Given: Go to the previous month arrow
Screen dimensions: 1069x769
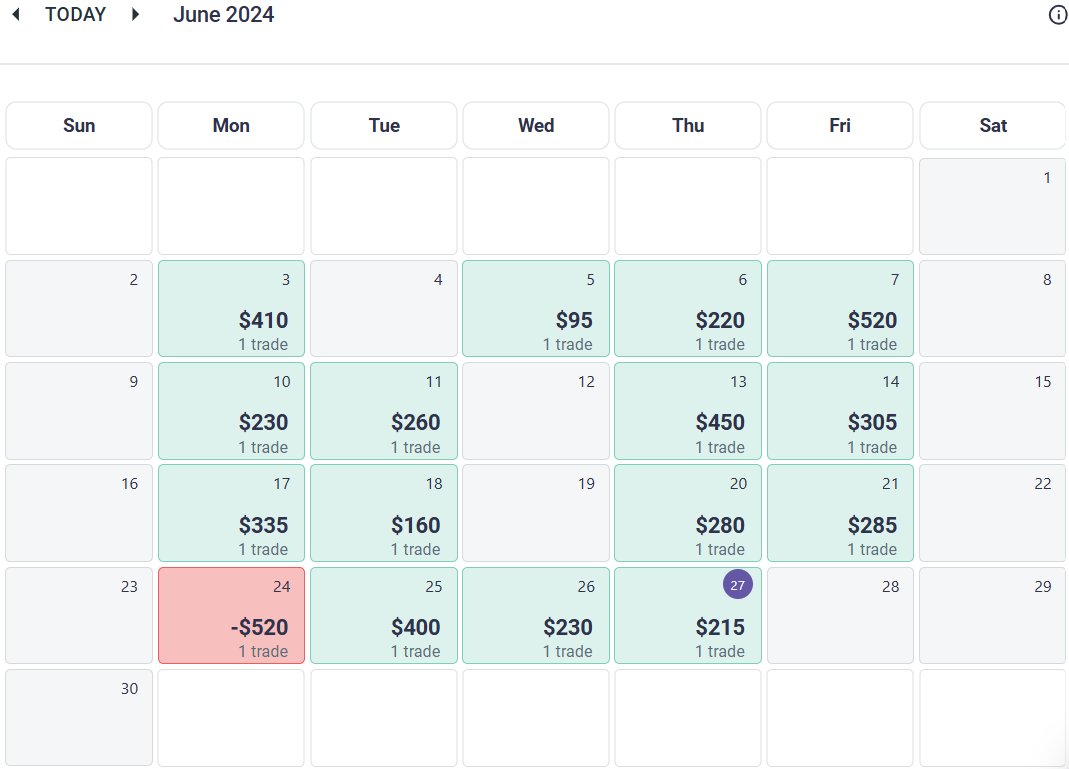Looking at the screenshot, I should 16,15.
